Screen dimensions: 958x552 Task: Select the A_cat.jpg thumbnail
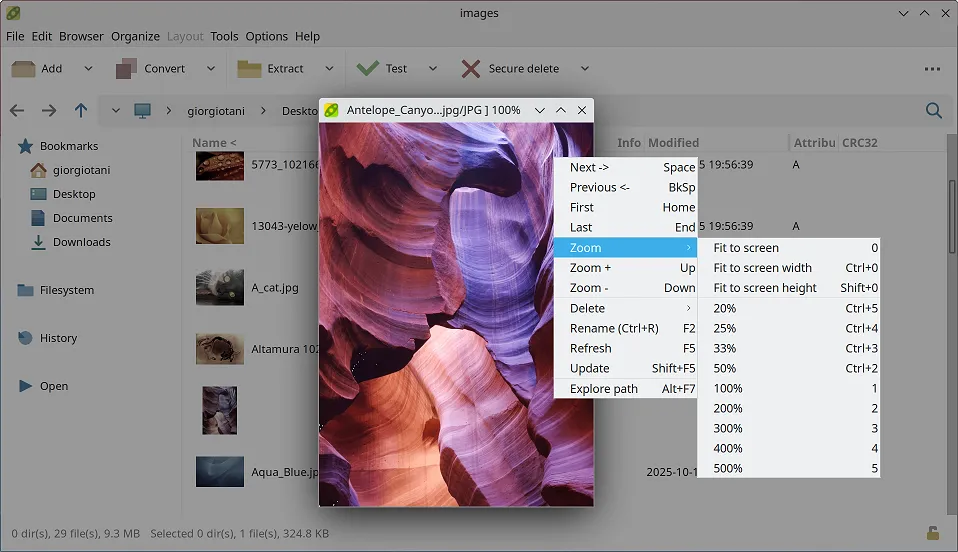click(x=219, y=287)
